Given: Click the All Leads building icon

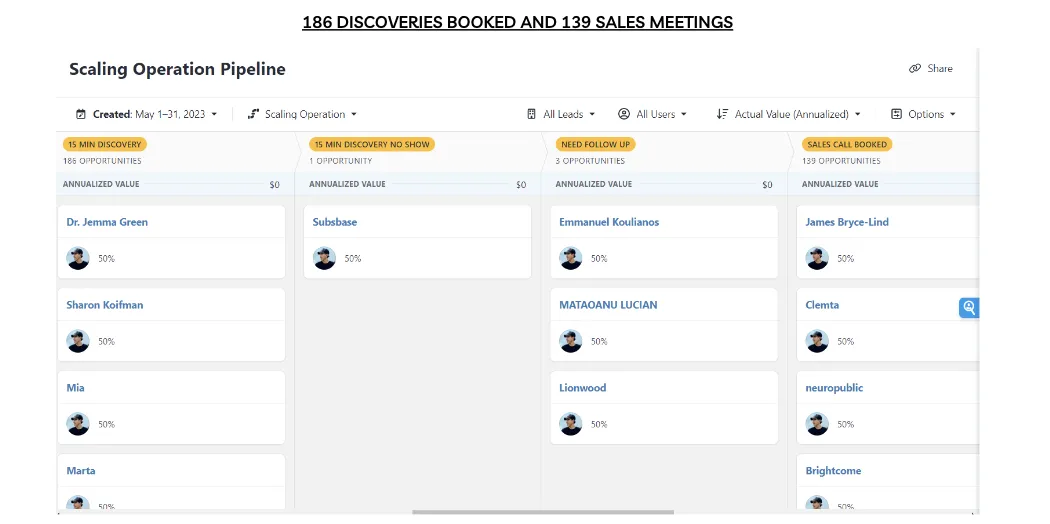Looking at the screenshot, I should coord(532,114).
